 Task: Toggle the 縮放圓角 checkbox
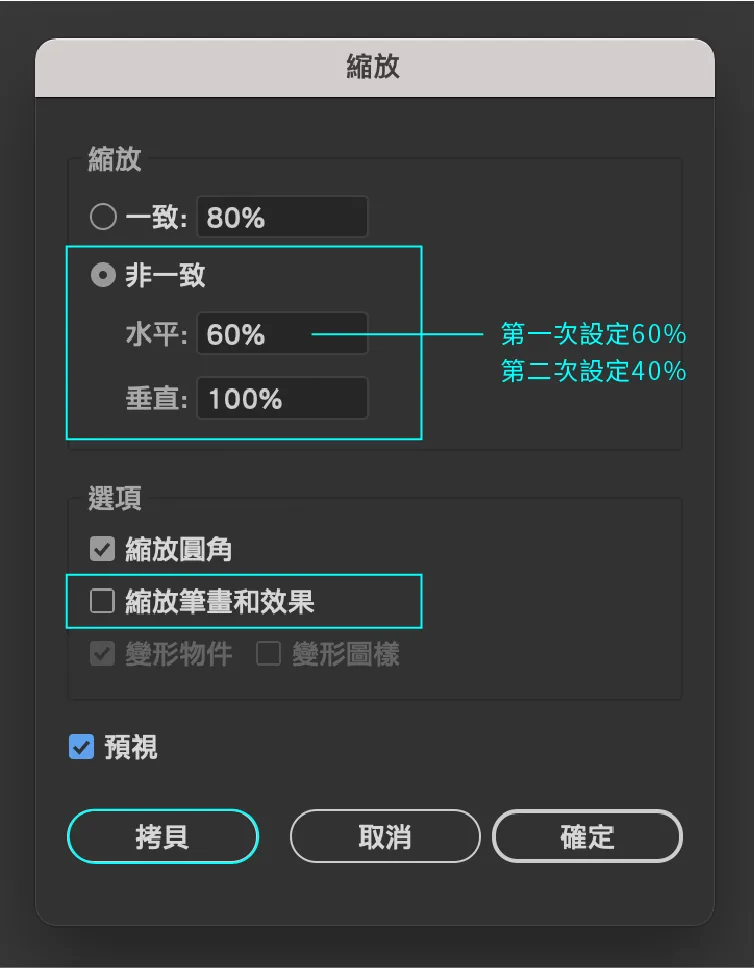(102, 549)
